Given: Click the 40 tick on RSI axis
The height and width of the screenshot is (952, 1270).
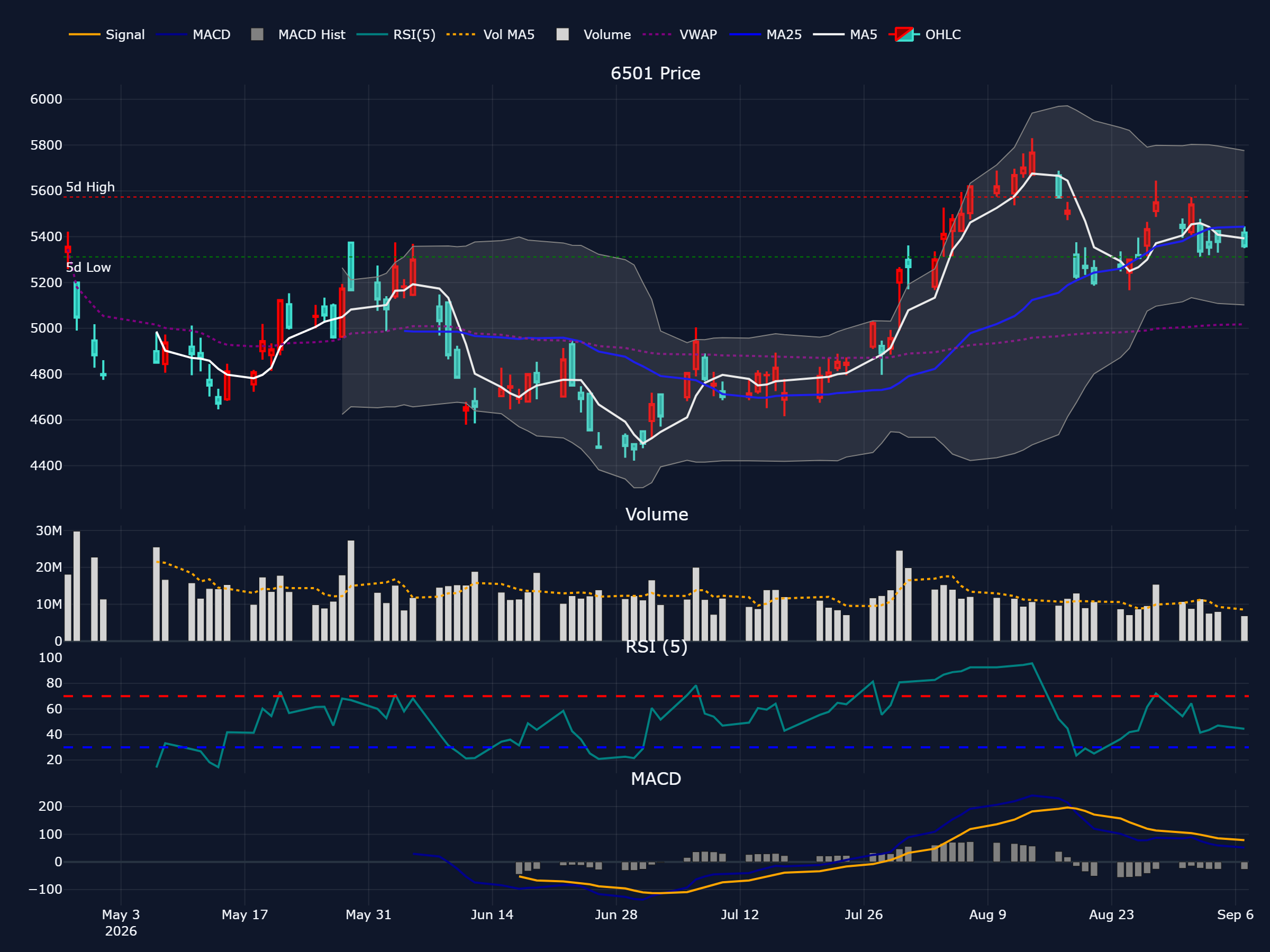Looking at the screenshot, I should point(54,734).
